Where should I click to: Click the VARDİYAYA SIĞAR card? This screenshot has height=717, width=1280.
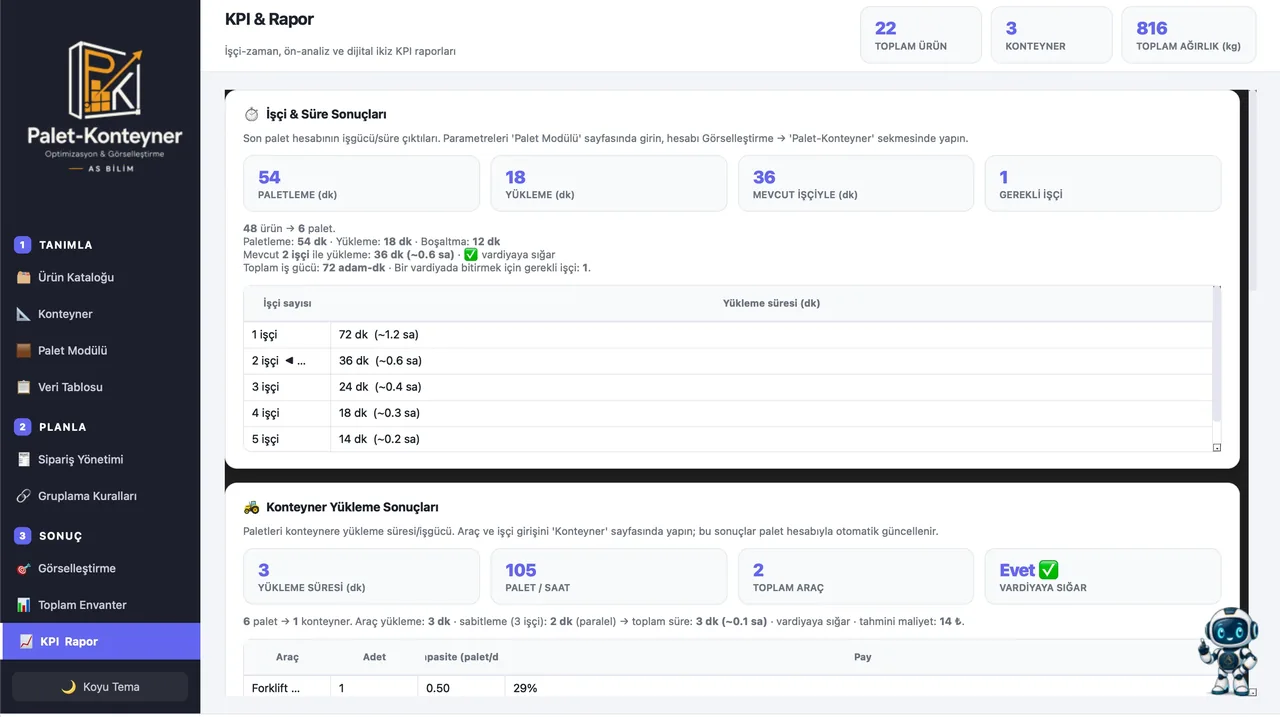coord(1103,576)
